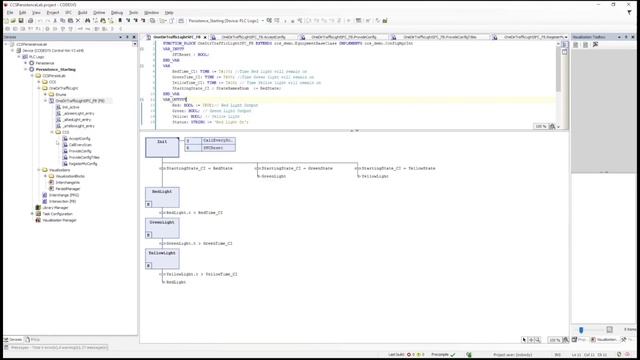
Task: Open the Window menu
Action: coord(151,13)
